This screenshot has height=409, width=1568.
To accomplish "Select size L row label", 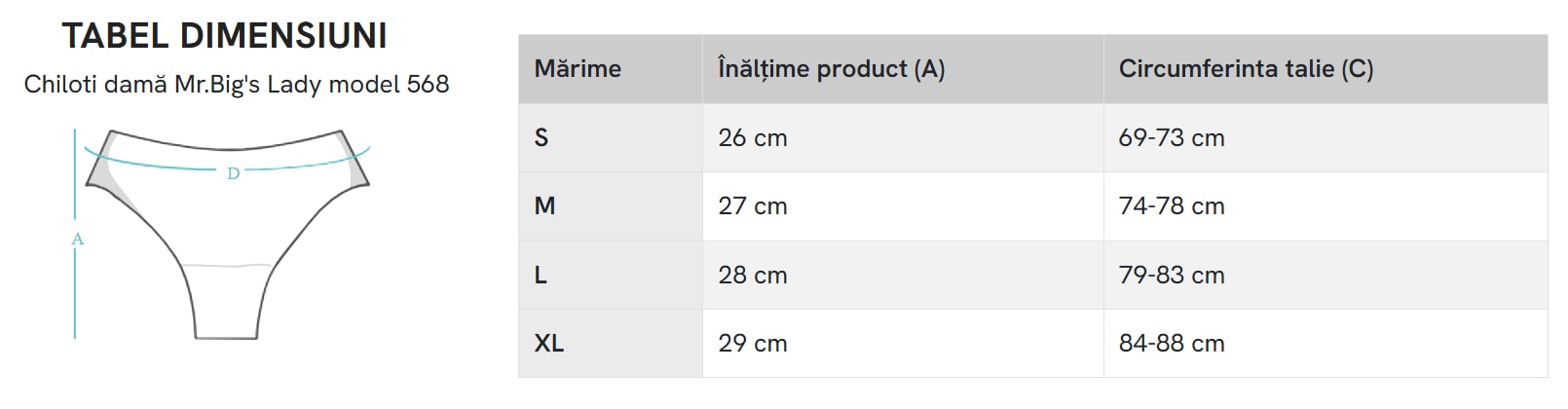I will click(x=541, y=276).
